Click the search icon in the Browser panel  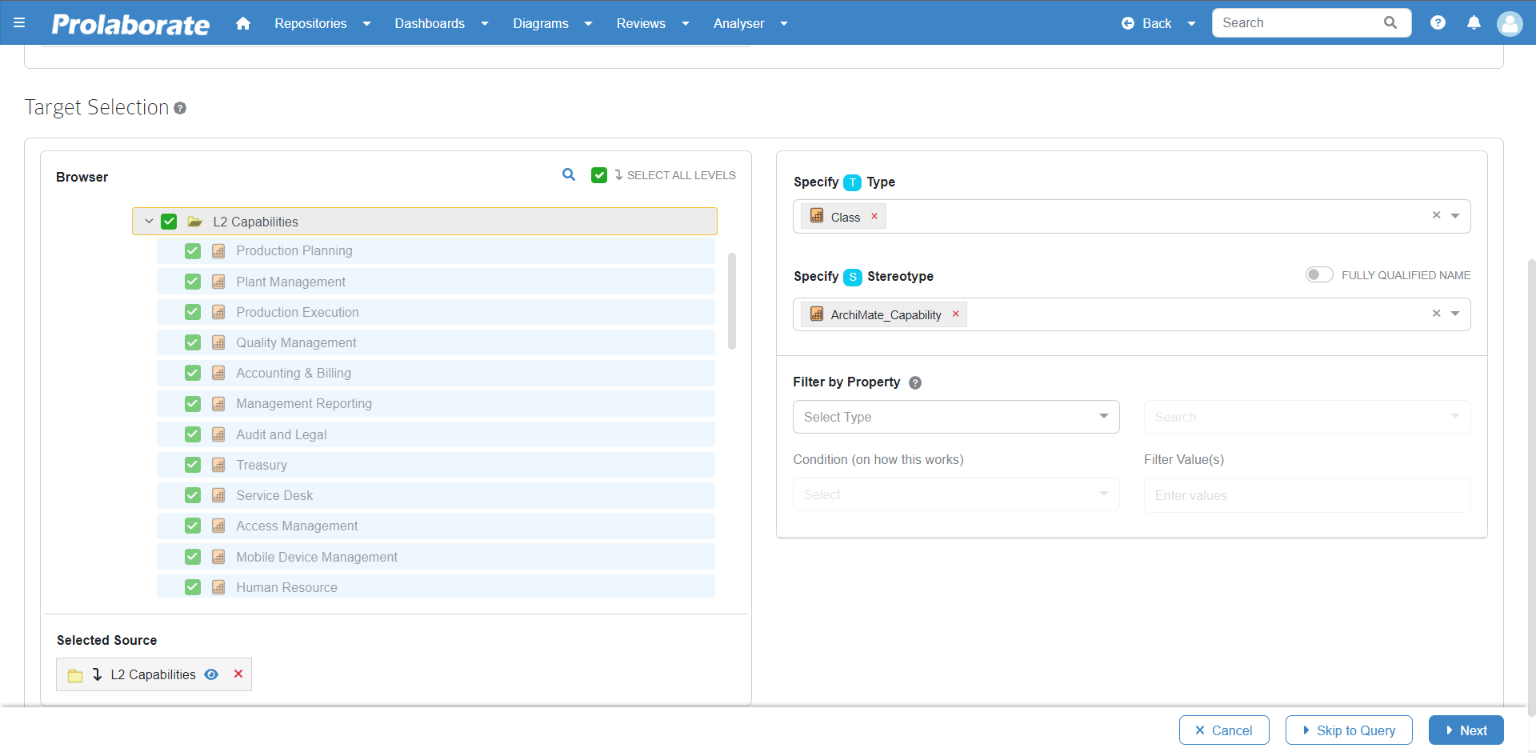(568, 174)
